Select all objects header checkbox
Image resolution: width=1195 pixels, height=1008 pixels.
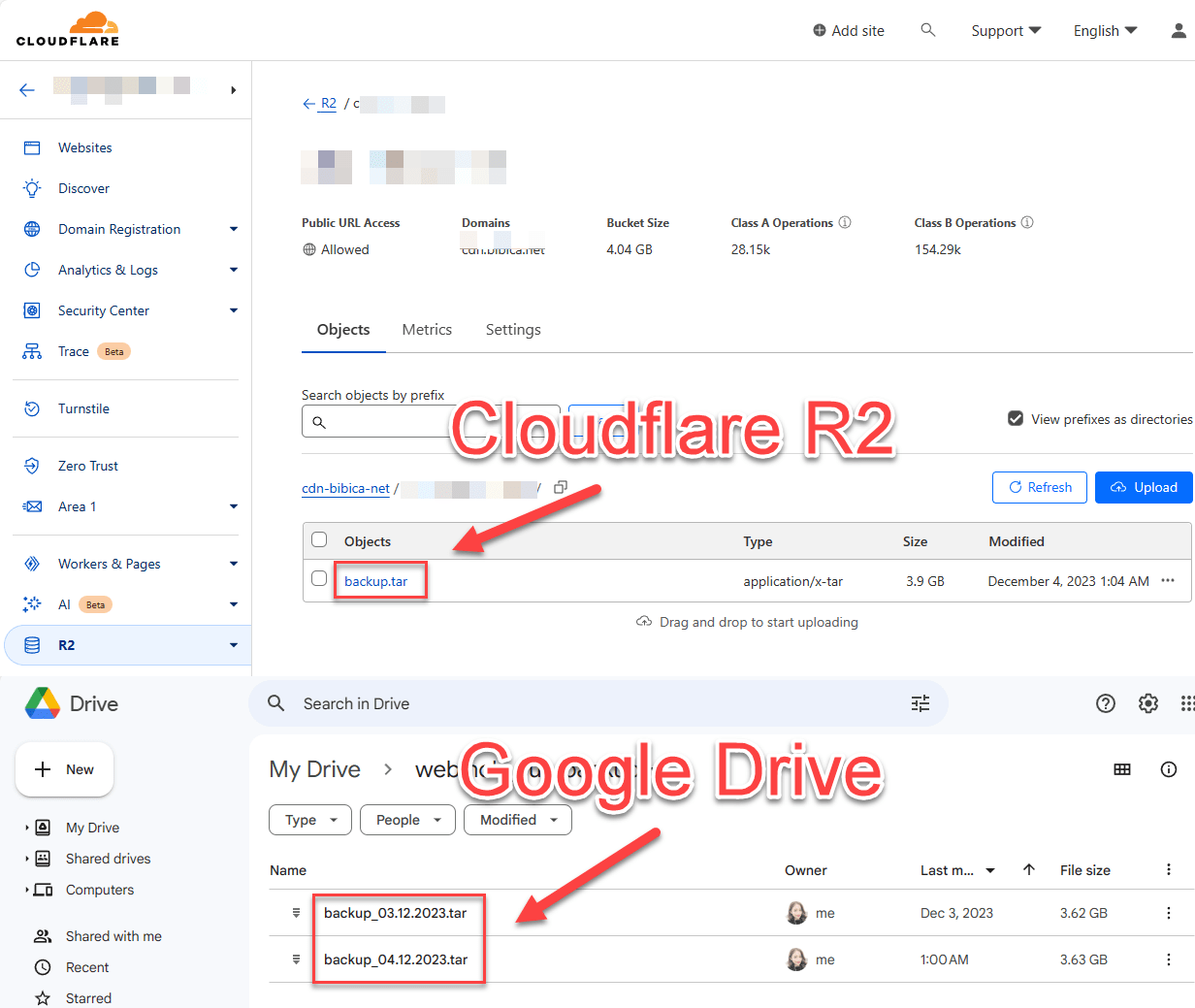pos(319,539)
